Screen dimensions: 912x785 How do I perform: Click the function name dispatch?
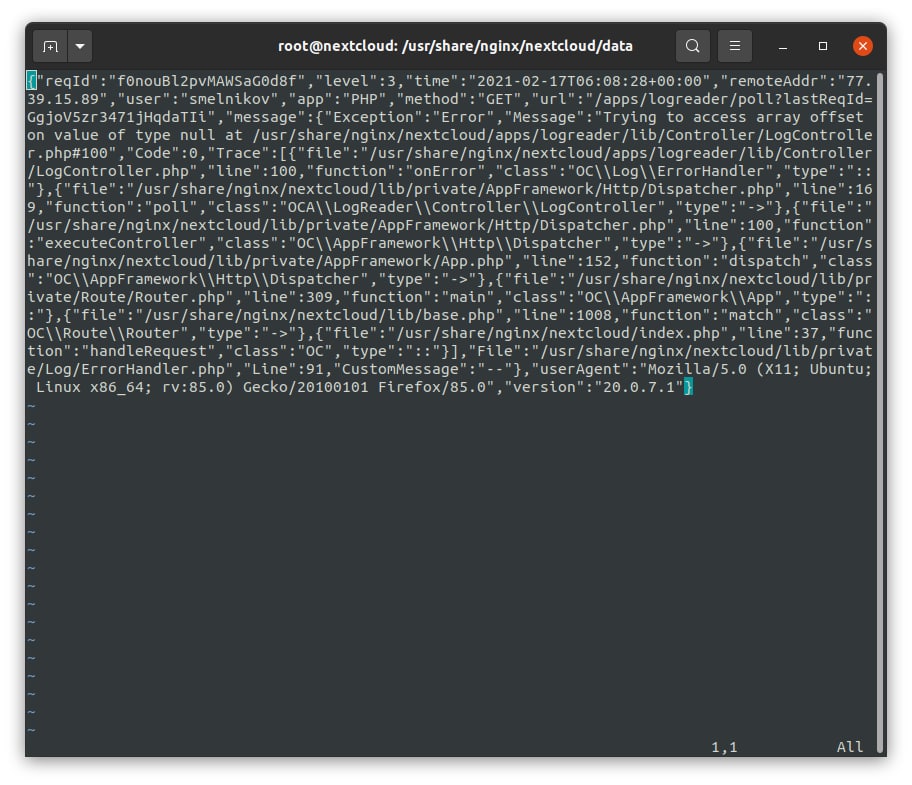tap(765, 261)
